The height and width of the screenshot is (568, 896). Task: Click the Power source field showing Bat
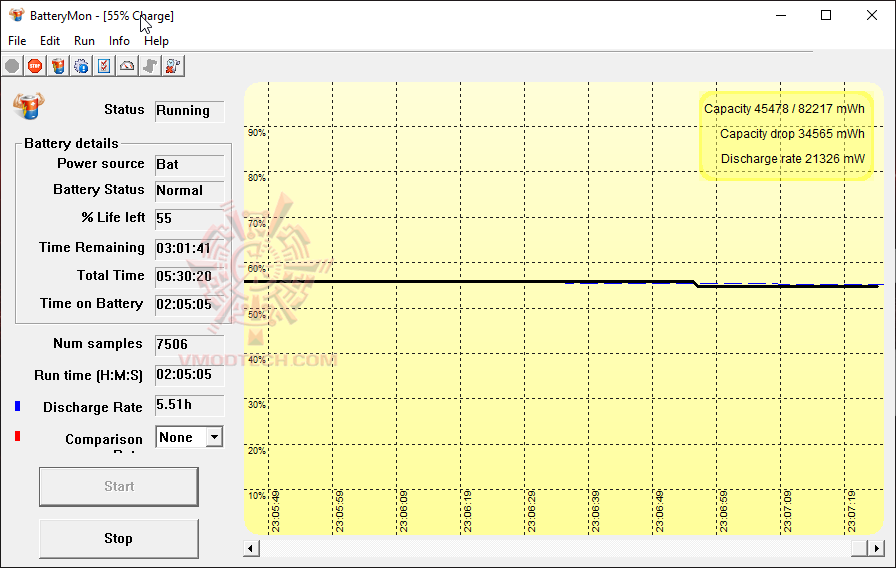[189, 165]
